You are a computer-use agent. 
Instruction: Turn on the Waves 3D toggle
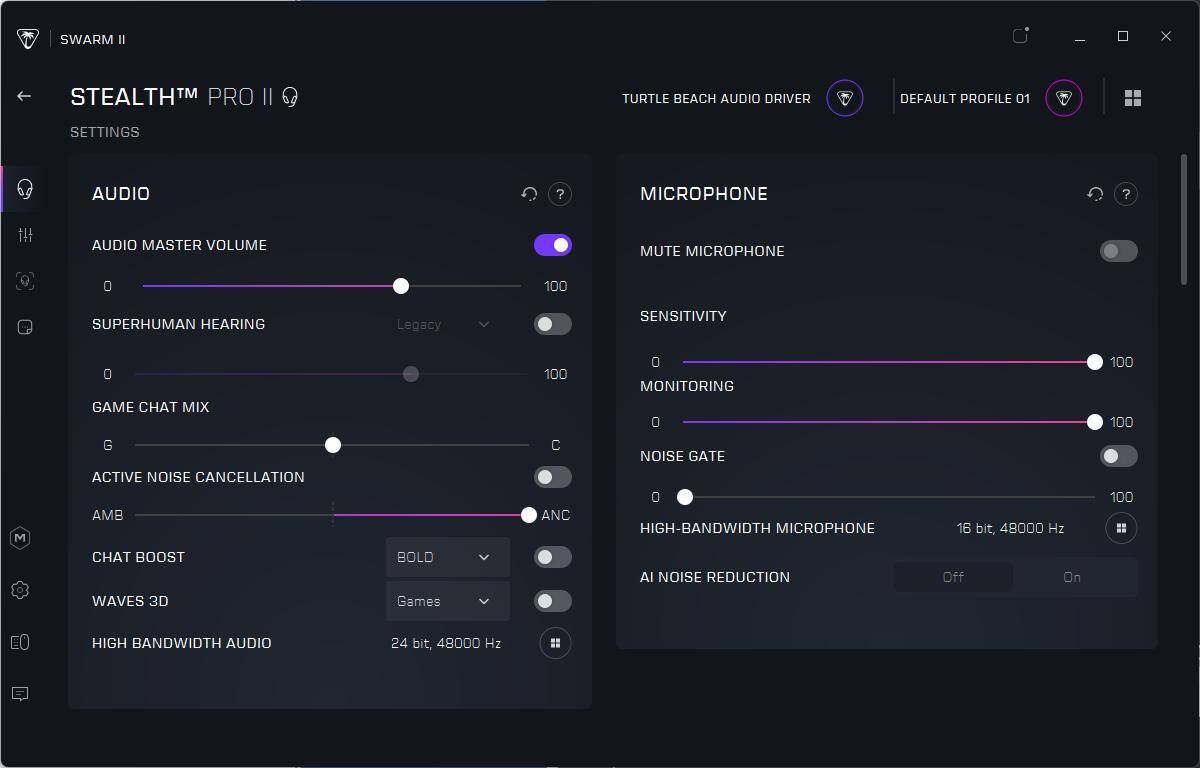[x=553, y=601]
